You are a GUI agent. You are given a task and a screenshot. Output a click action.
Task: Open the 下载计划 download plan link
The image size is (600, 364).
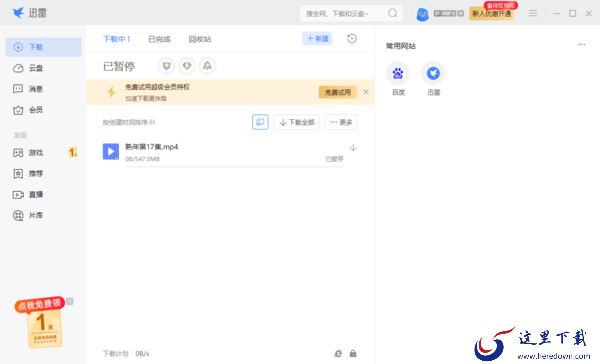pos(116,354)
